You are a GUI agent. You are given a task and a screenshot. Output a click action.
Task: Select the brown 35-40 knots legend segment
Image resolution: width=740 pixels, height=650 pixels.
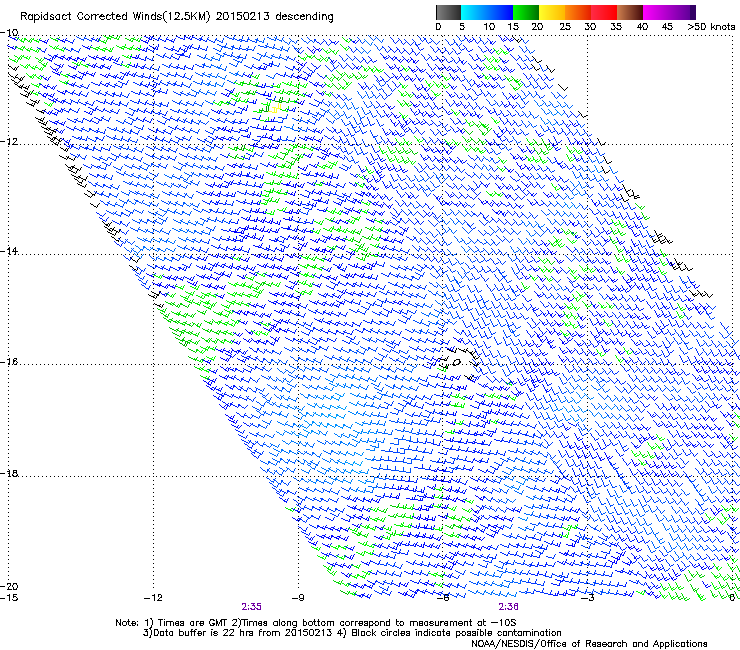(630, 12)
